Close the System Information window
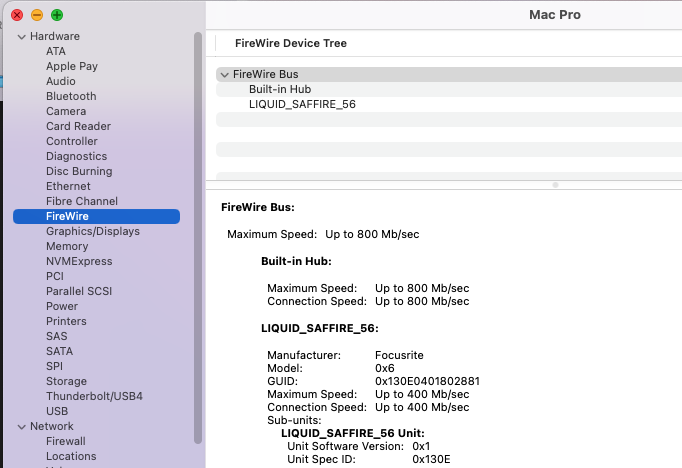 [17, 15]
